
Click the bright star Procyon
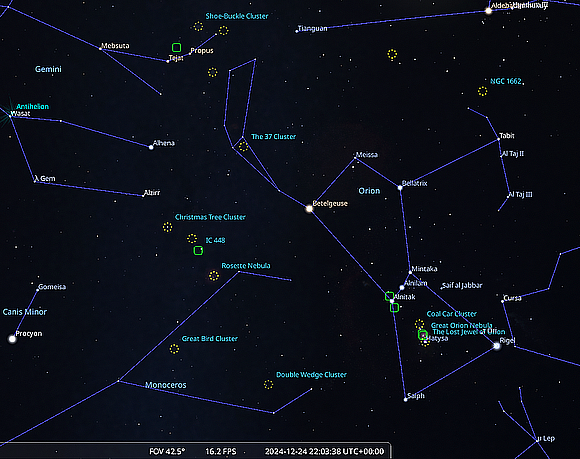pyautogui.click(x=12, y=339)
